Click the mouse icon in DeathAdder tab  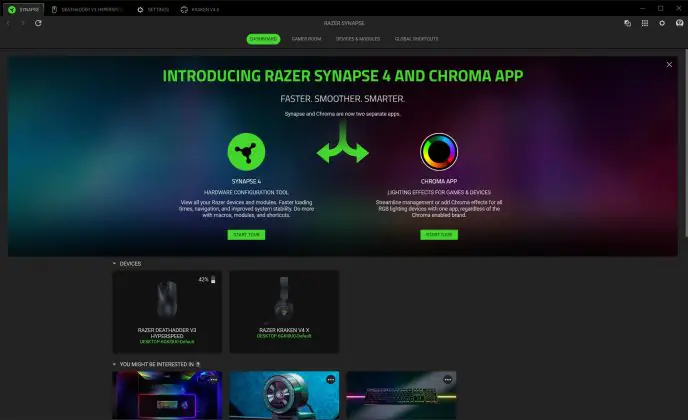coord(54,10)
